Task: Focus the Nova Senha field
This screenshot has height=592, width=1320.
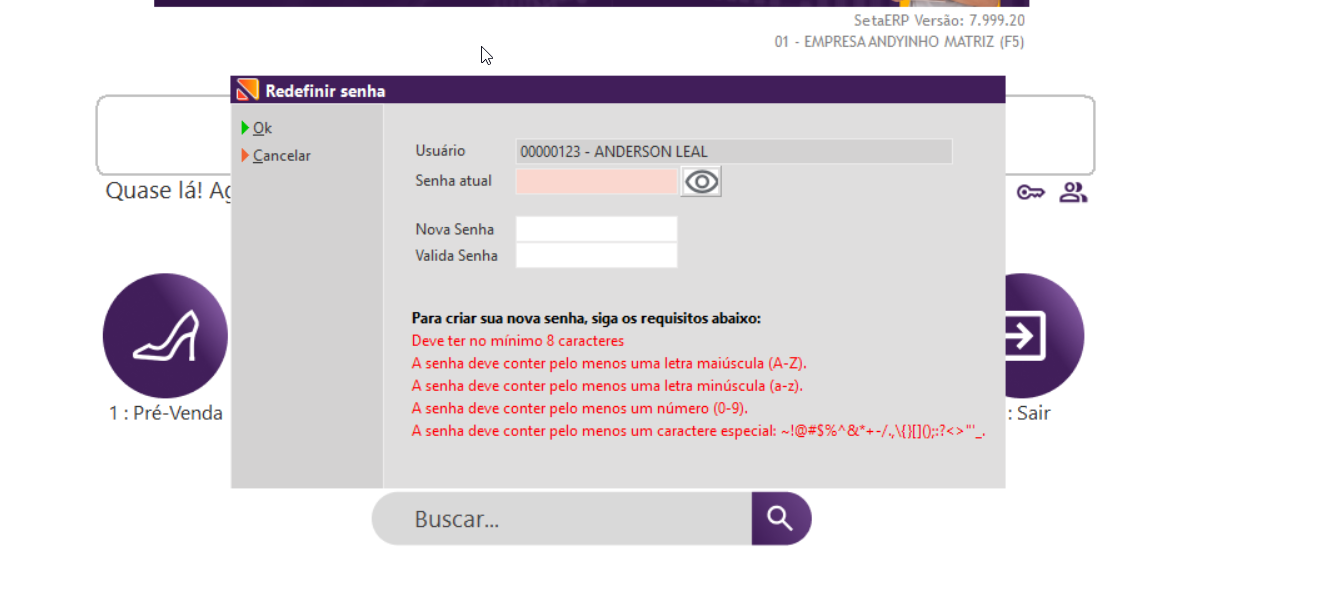Action: 597,229
